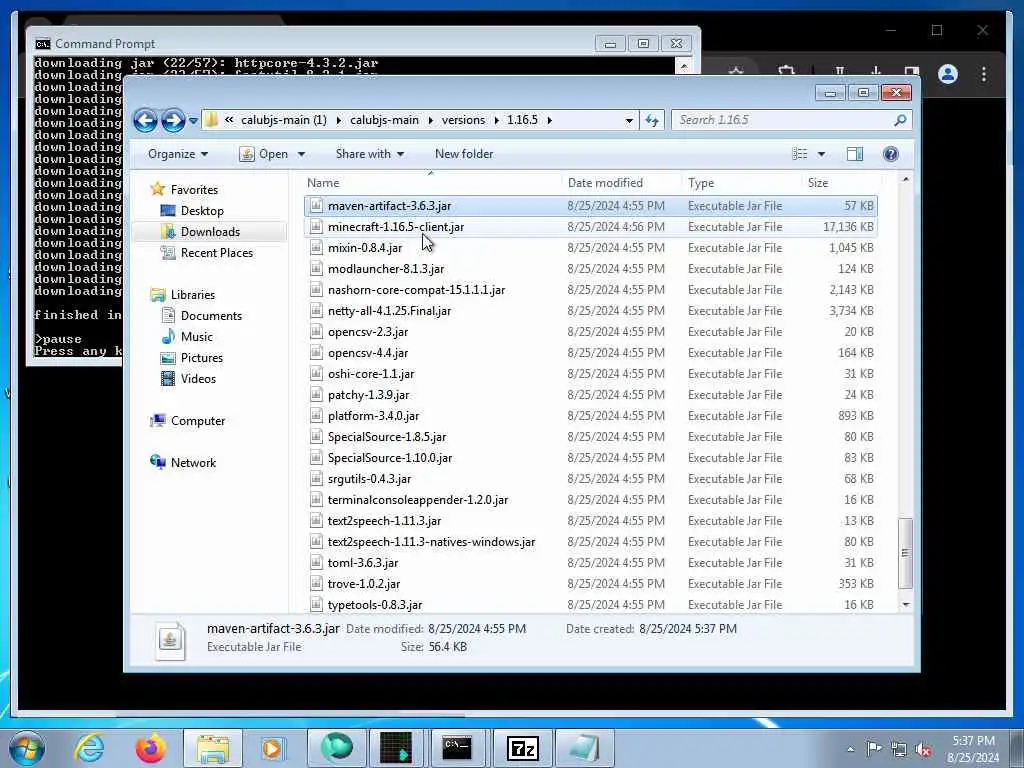Select netty-all-4.1.25.Final.jar
The width and height of the screenshot is (1024, 768).
590,311
